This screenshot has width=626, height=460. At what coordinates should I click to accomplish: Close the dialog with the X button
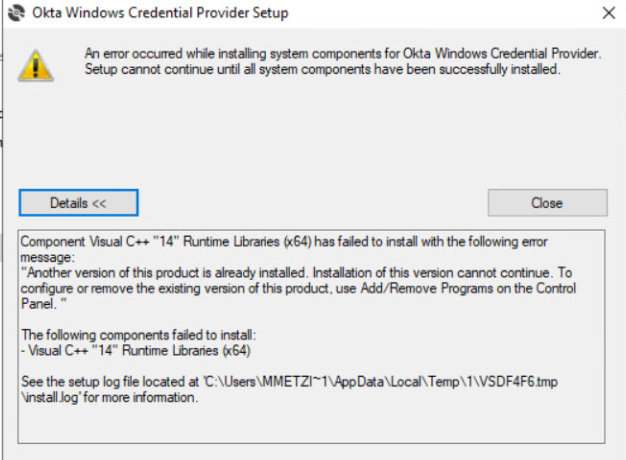[608, 13]
